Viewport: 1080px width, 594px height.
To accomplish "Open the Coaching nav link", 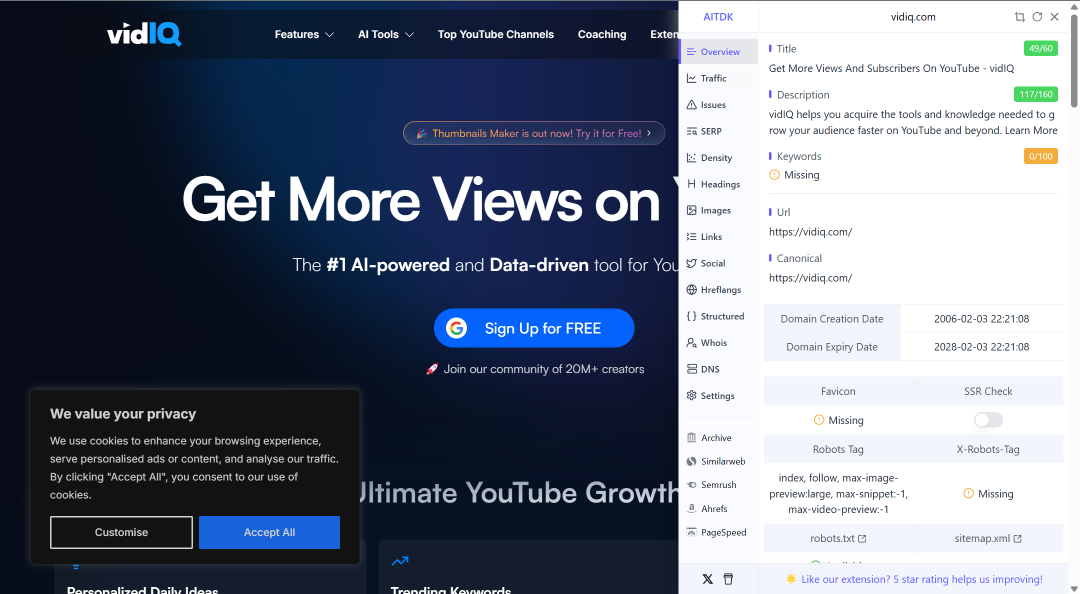I will [x=602, y=34].
